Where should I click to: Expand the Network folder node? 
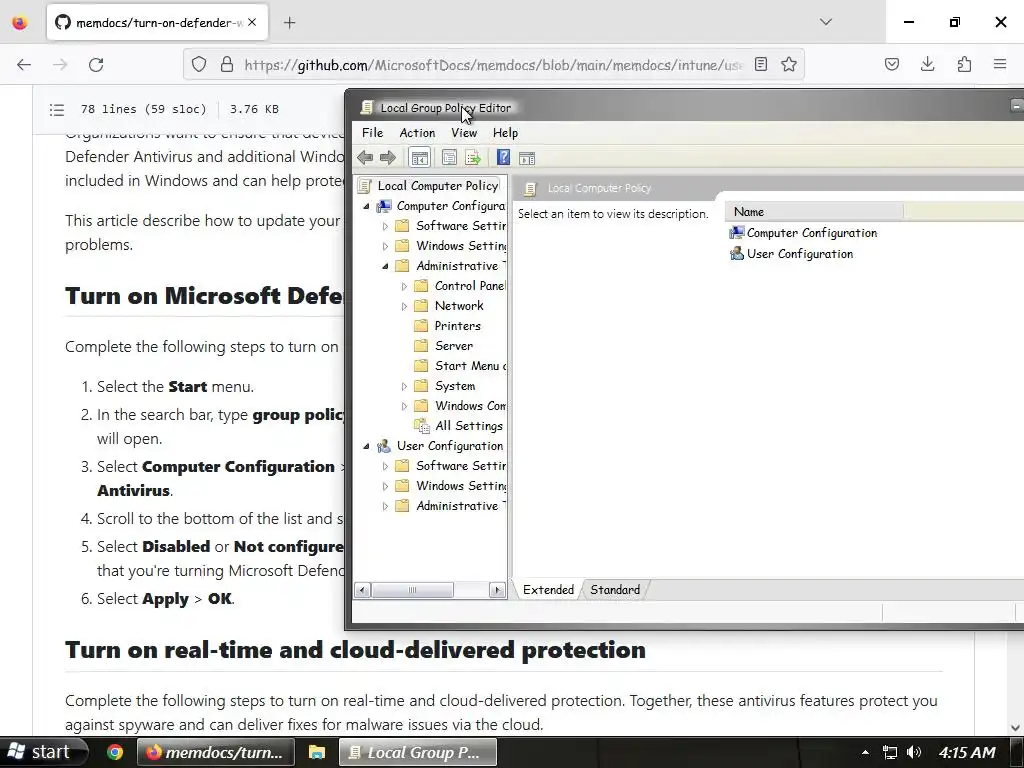404,306
